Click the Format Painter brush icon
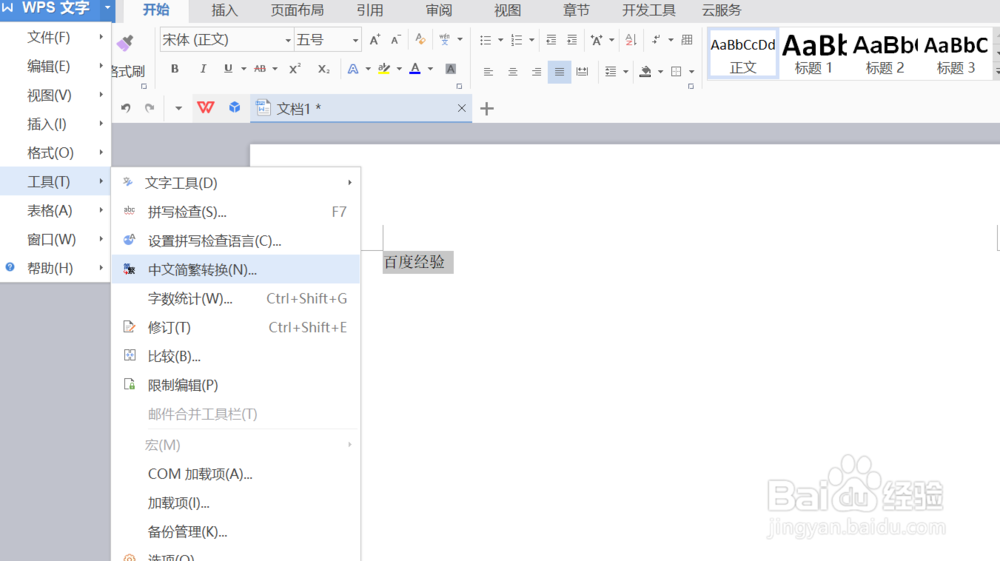This screenshot has height=561, width=1000. pyautogui.click(x=125, y=43)
